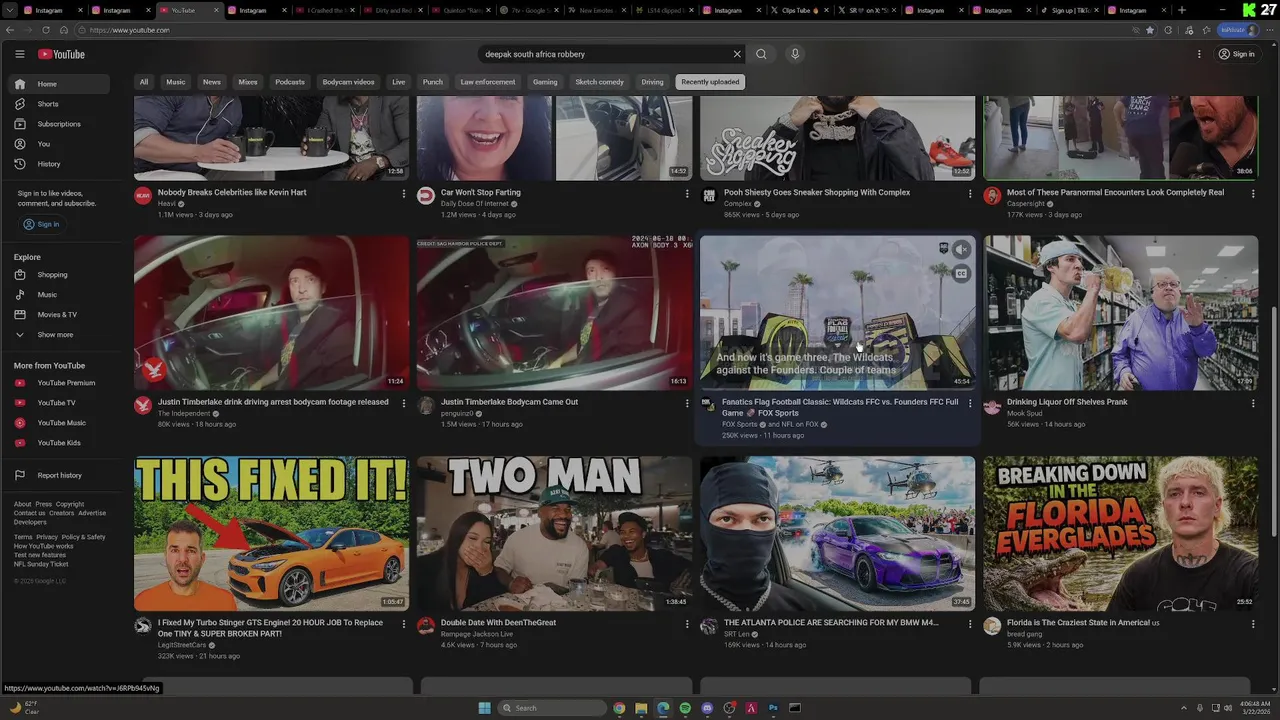Open YouTube Premium link
Image resolution: width=1280 pixels, height=720 pixels.
coord(60,383)
